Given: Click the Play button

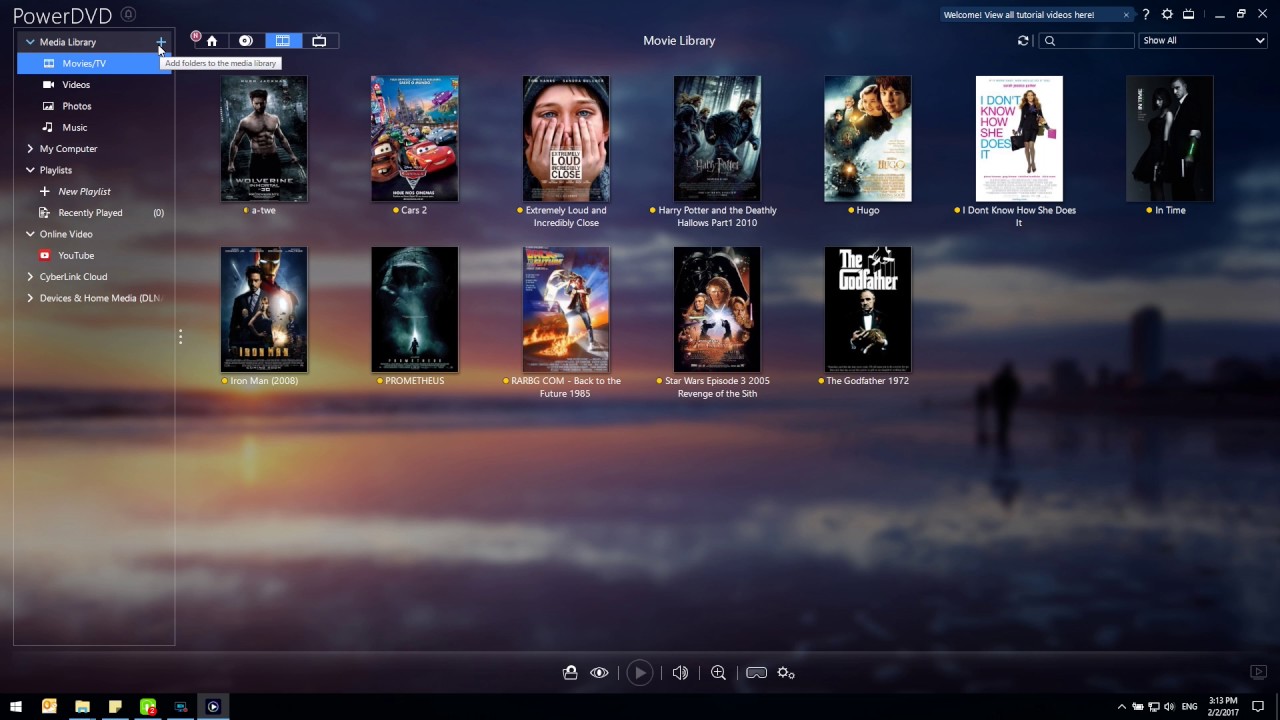Looking at the screenshot, I should coord(640,673).
